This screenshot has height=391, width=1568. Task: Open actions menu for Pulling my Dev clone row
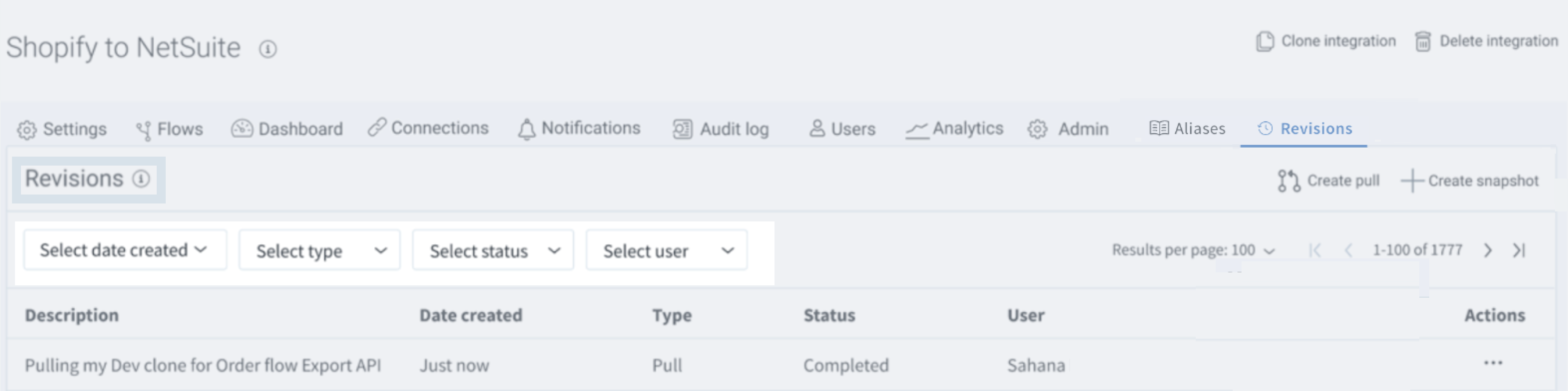pos(1493,364)
